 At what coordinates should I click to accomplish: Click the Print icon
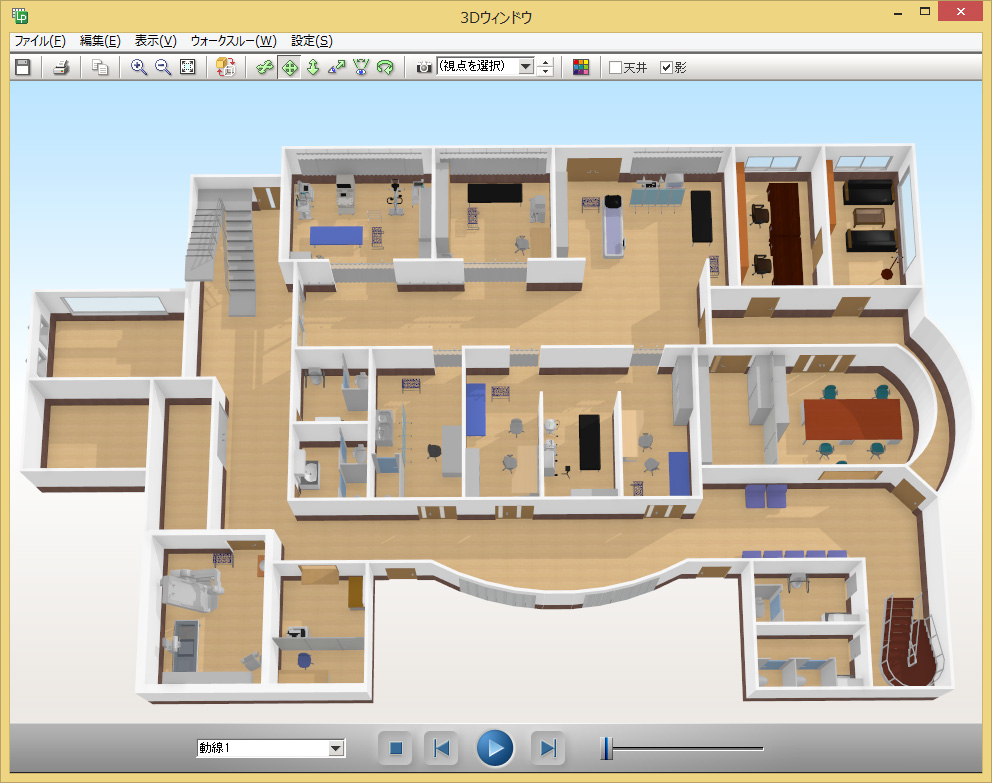click(61, 67)
